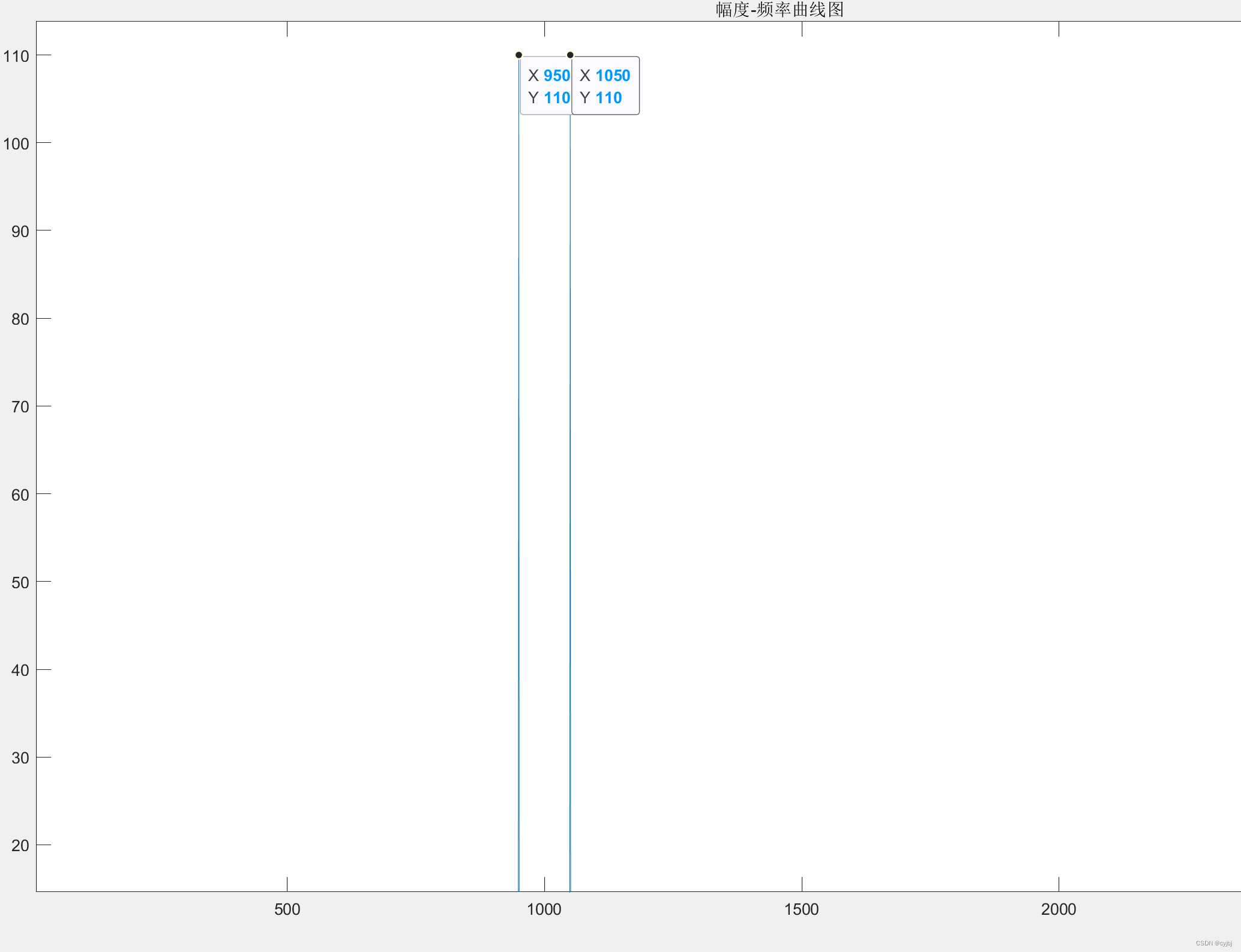Click the x-axis label 1500

(802, 909)
